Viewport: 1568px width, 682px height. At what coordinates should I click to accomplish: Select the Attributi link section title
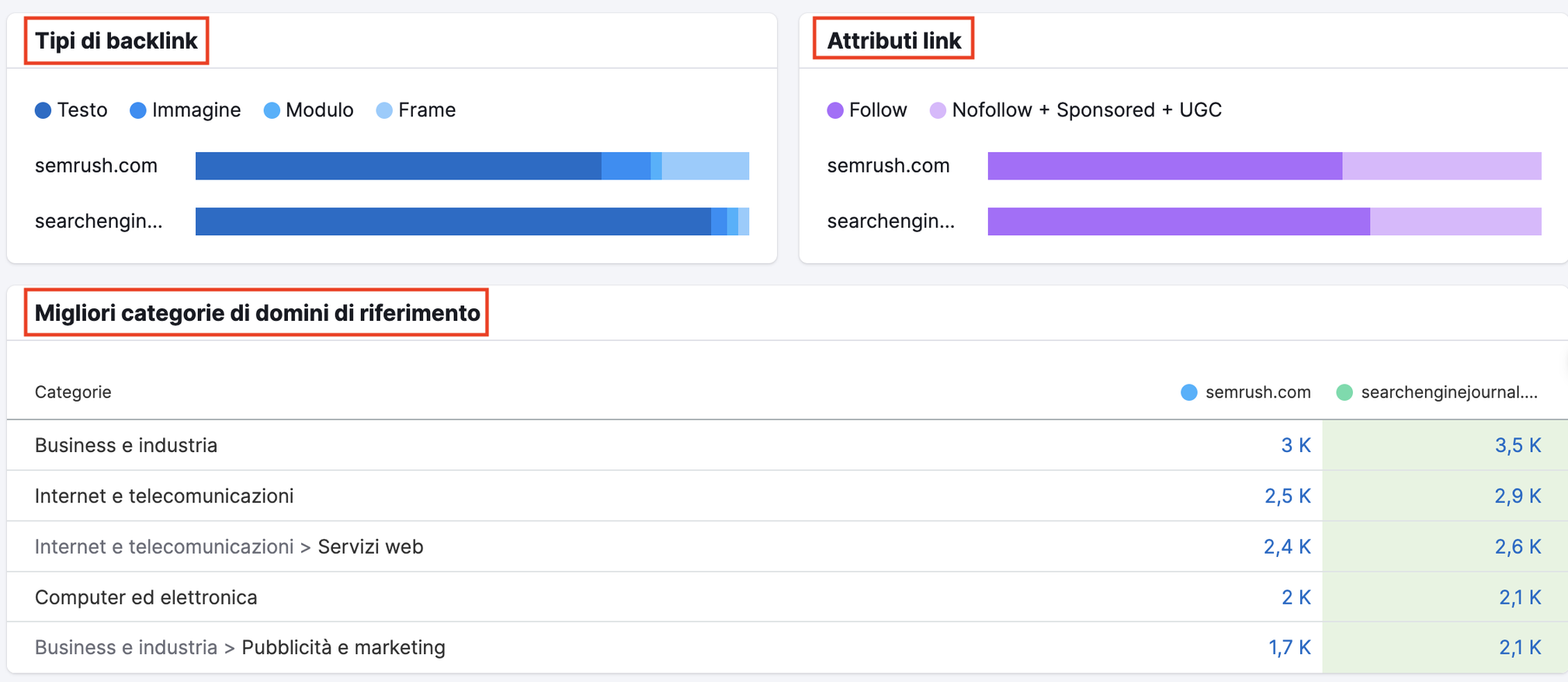point(893,39)
